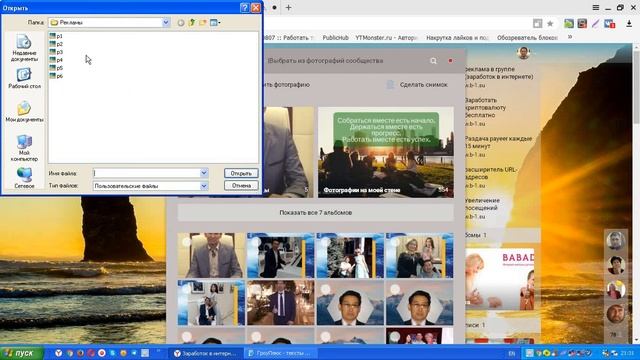This screenshot has width=640, height=360.
Task: Click the green extension icon in toolbar
Action: tap(569, 24)
